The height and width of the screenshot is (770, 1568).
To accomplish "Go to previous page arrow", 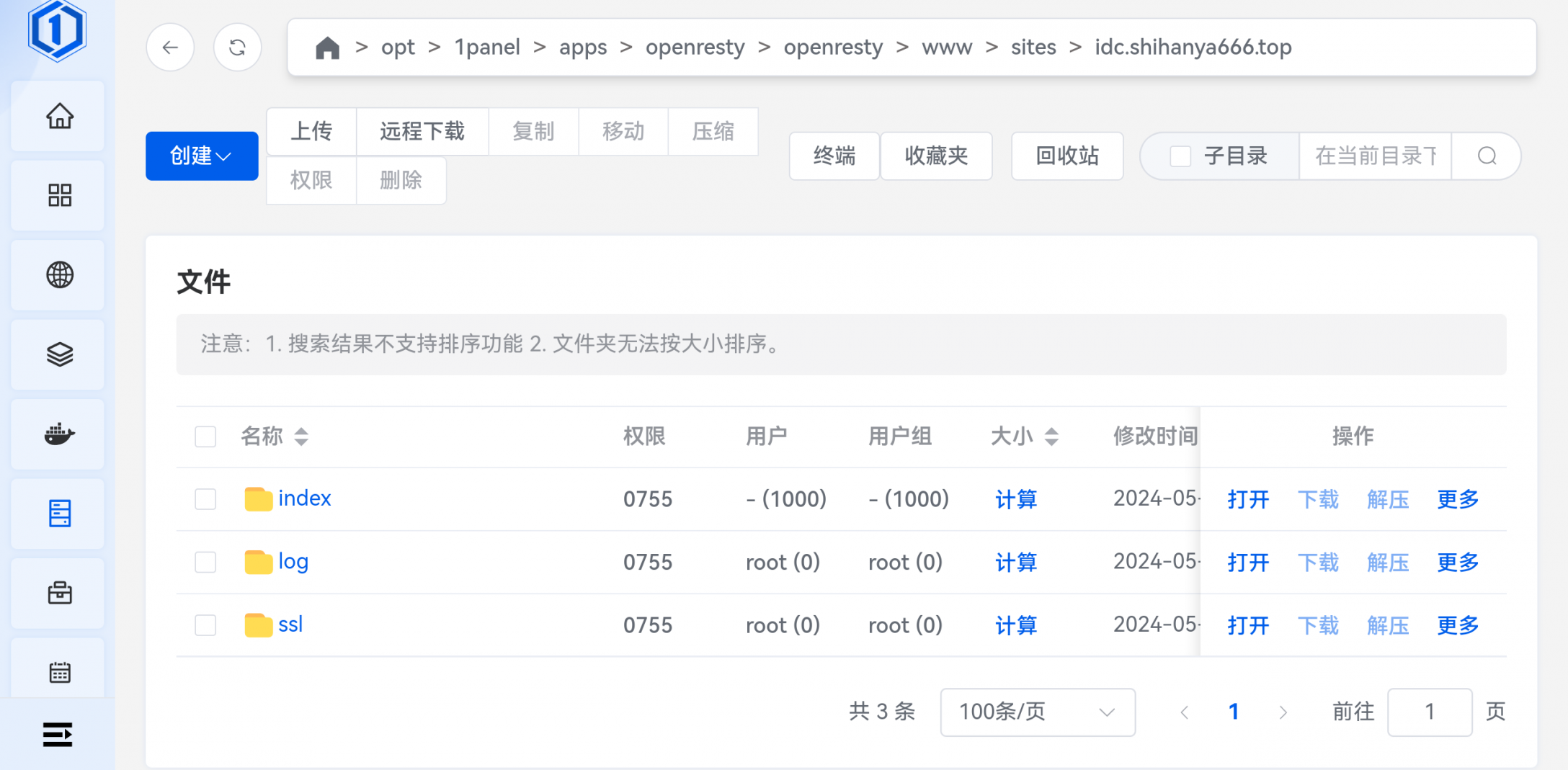I will click(1184, 712).
